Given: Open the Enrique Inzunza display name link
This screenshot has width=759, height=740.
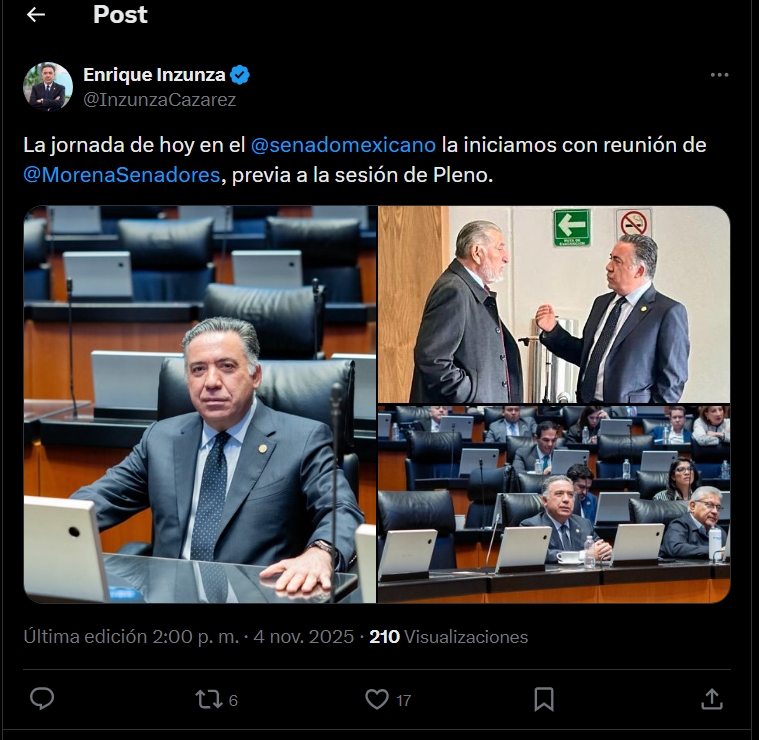Looking at the screenshot, I should [154, 75].
